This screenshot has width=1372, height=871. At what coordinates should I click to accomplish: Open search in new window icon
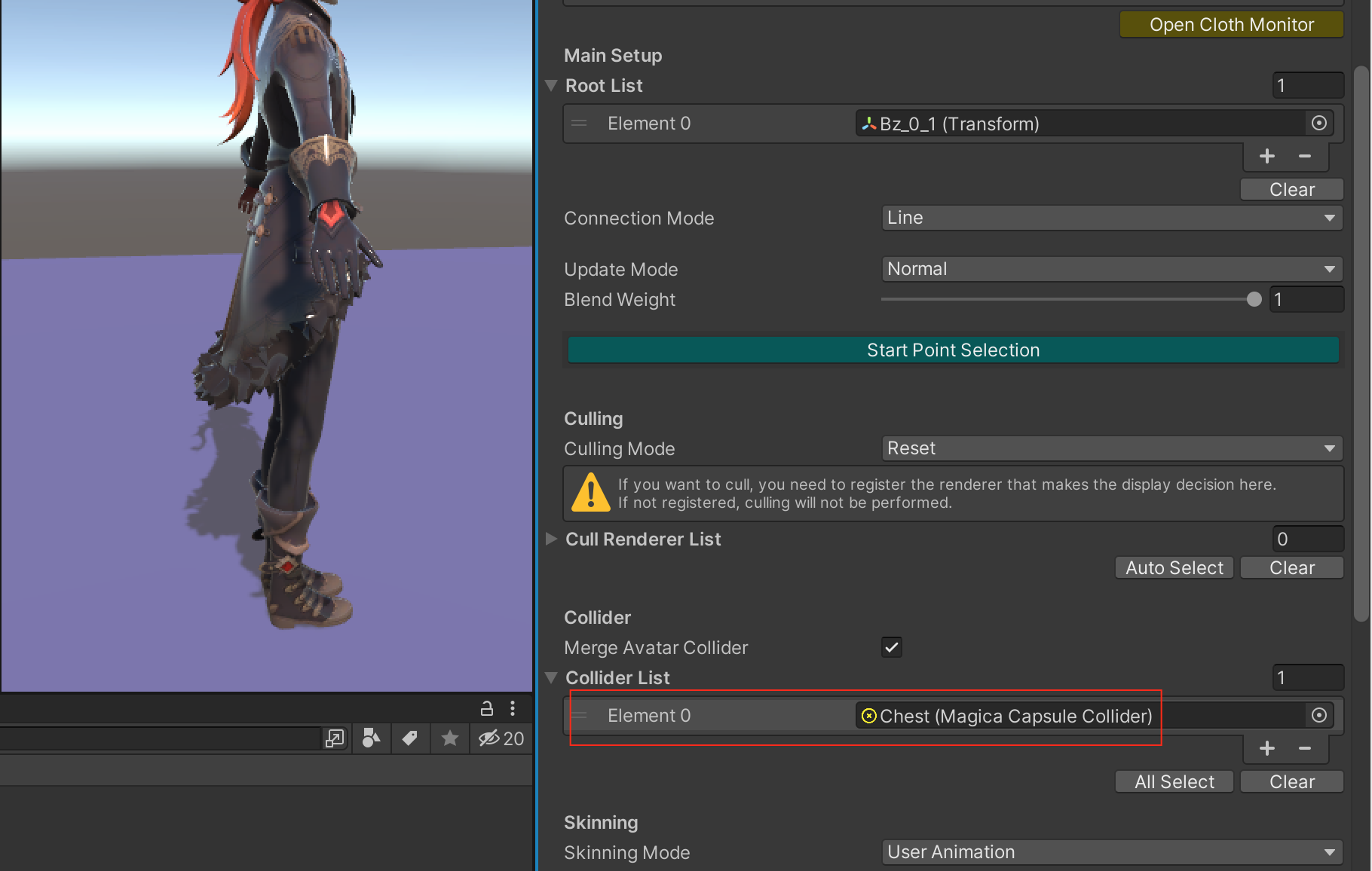(335, 738)
